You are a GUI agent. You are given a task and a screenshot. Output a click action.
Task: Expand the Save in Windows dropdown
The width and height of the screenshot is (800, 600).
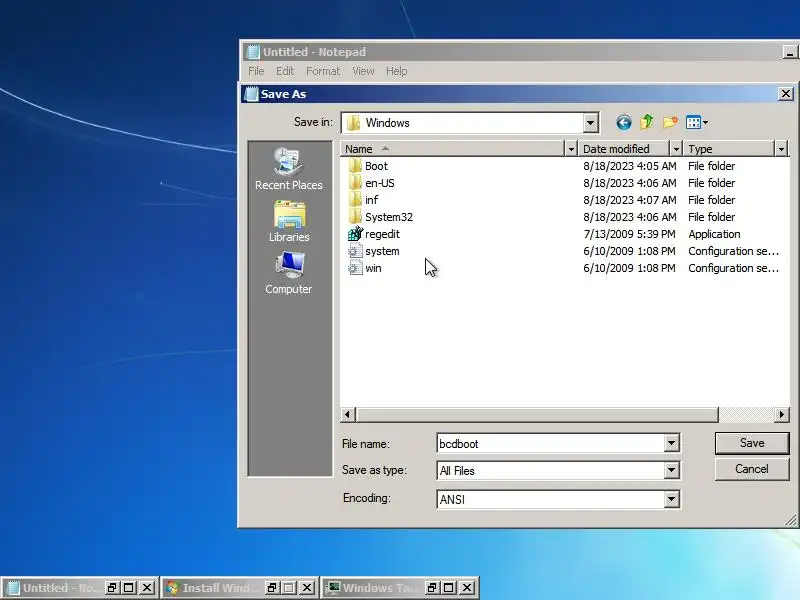click(590, 122)
